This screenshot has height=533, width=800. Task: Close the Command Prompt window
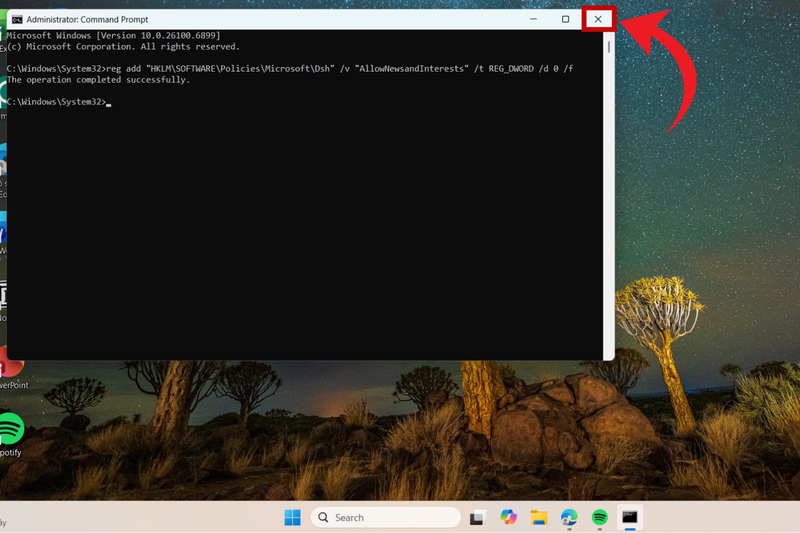[x=598, y=19]
